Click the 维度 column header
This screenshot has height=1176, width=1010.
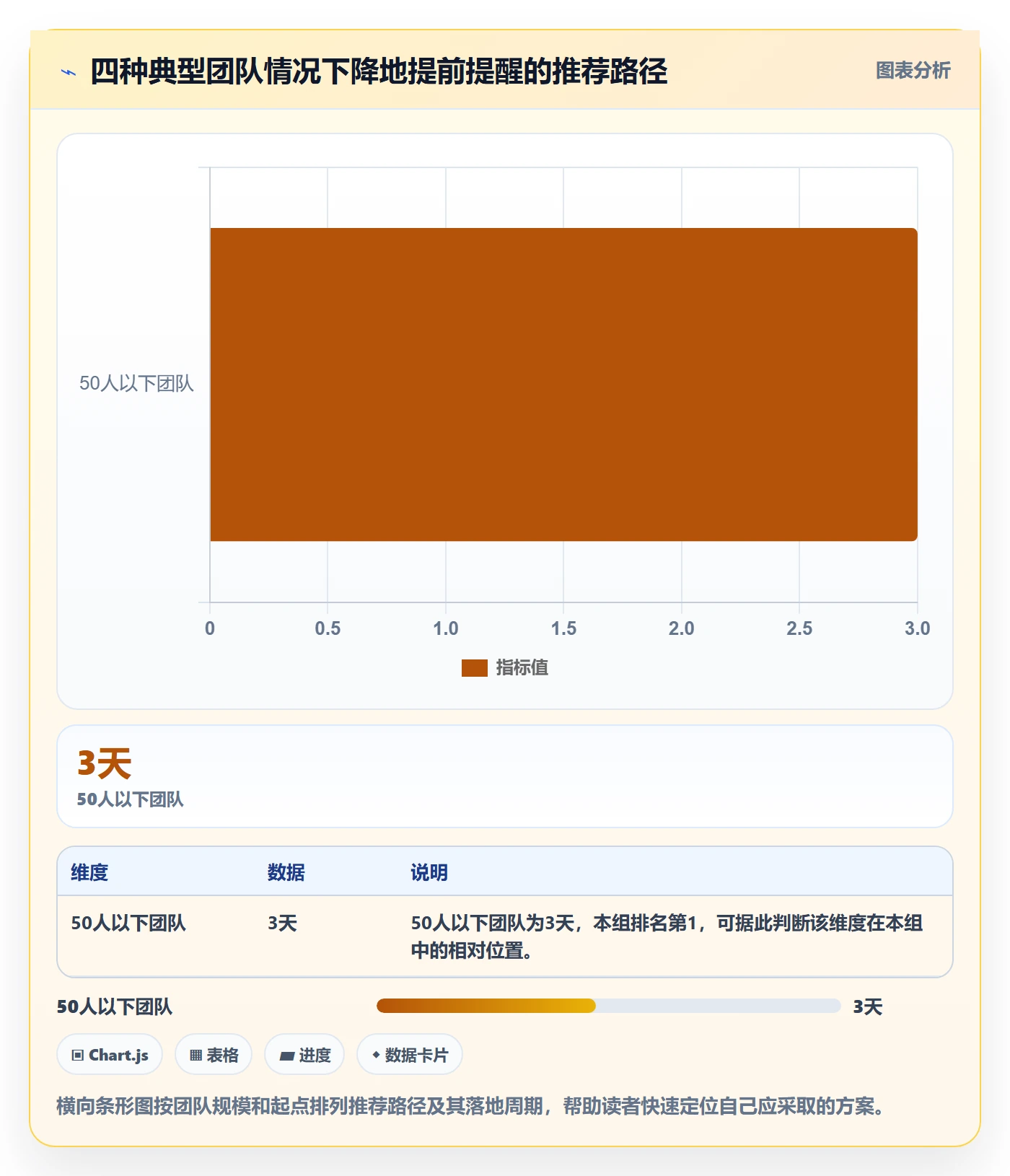89,872
